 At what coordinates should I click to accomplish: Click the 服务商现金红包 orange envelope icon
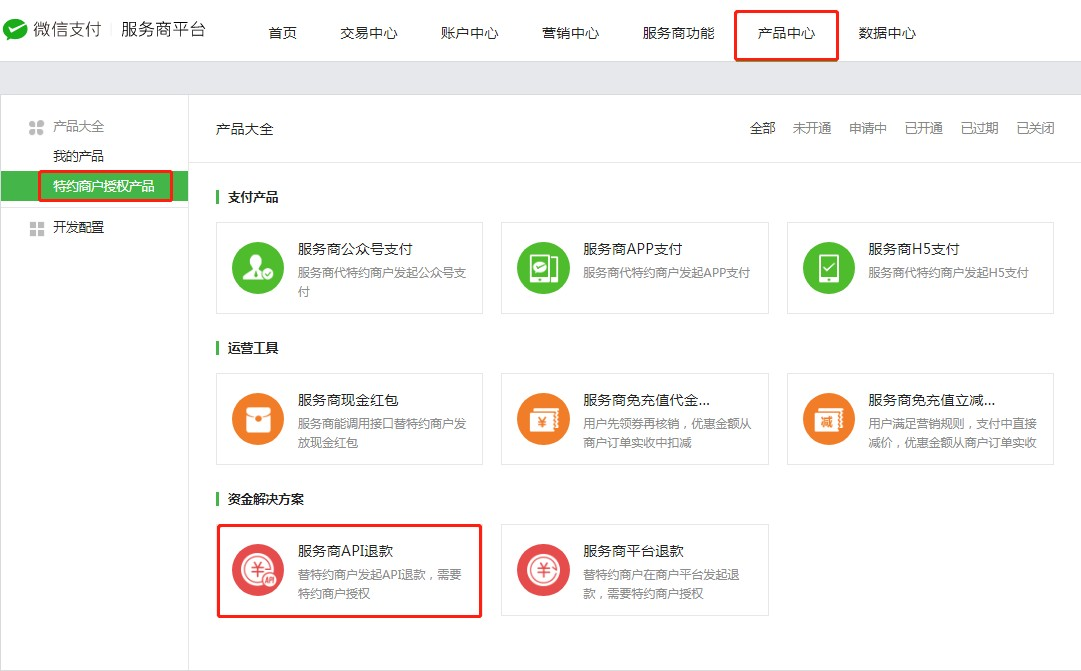(x=258, y=419)
